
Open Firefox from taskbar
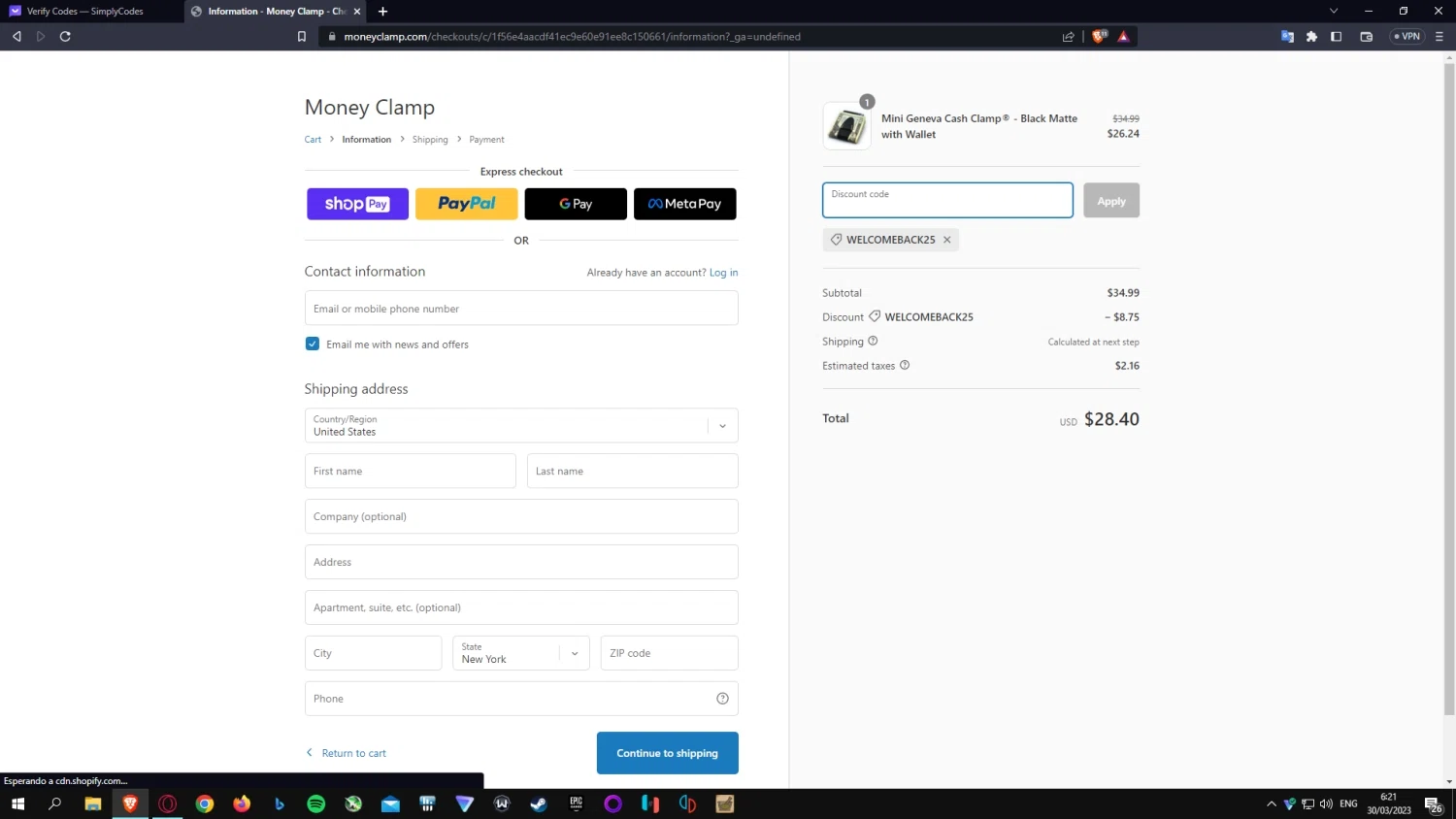coord(242,803)
